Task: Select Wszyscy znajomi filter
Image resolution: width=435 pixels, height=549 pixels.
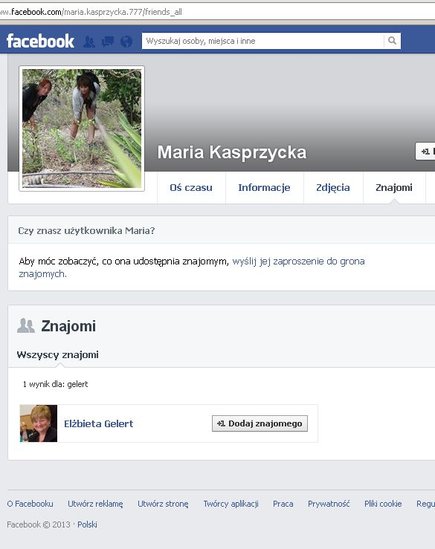Action: click(58, 355)
